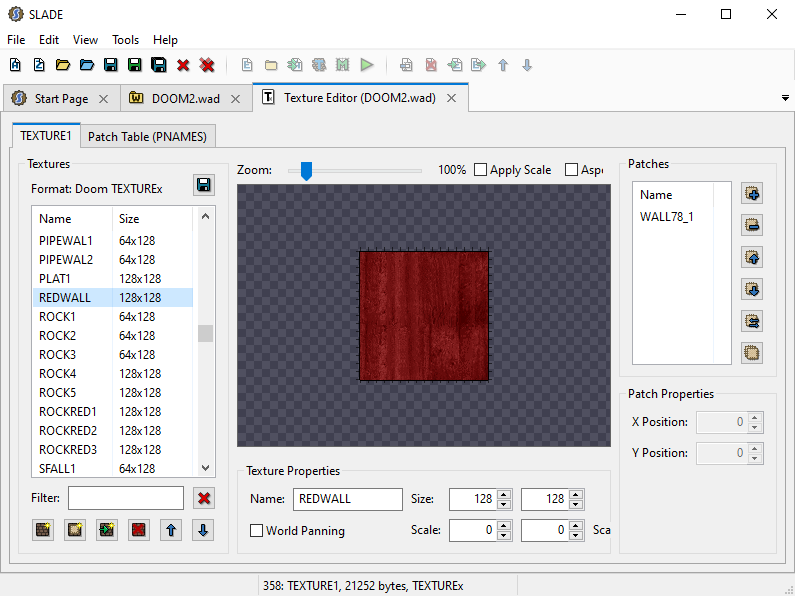795x596 pixels.
Task: Increase texture width with stepper up arrow
Action: click(x=504, y=493)
